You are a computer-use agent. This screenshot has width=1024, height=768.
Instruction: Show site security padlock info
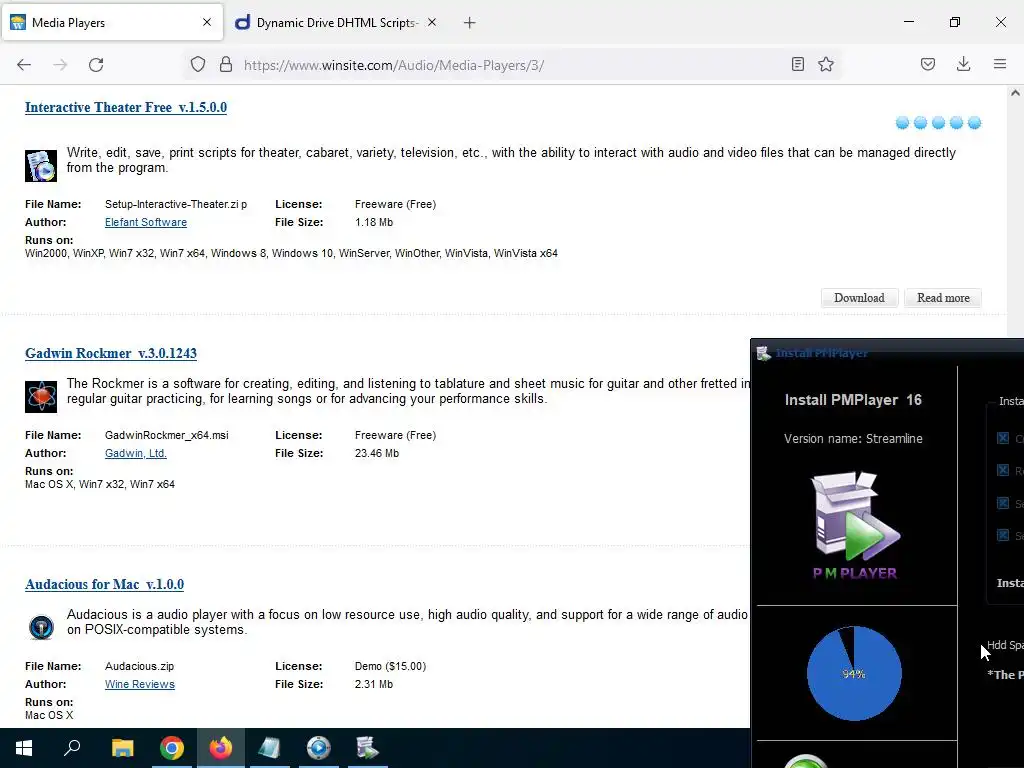[x=226, y=64]
